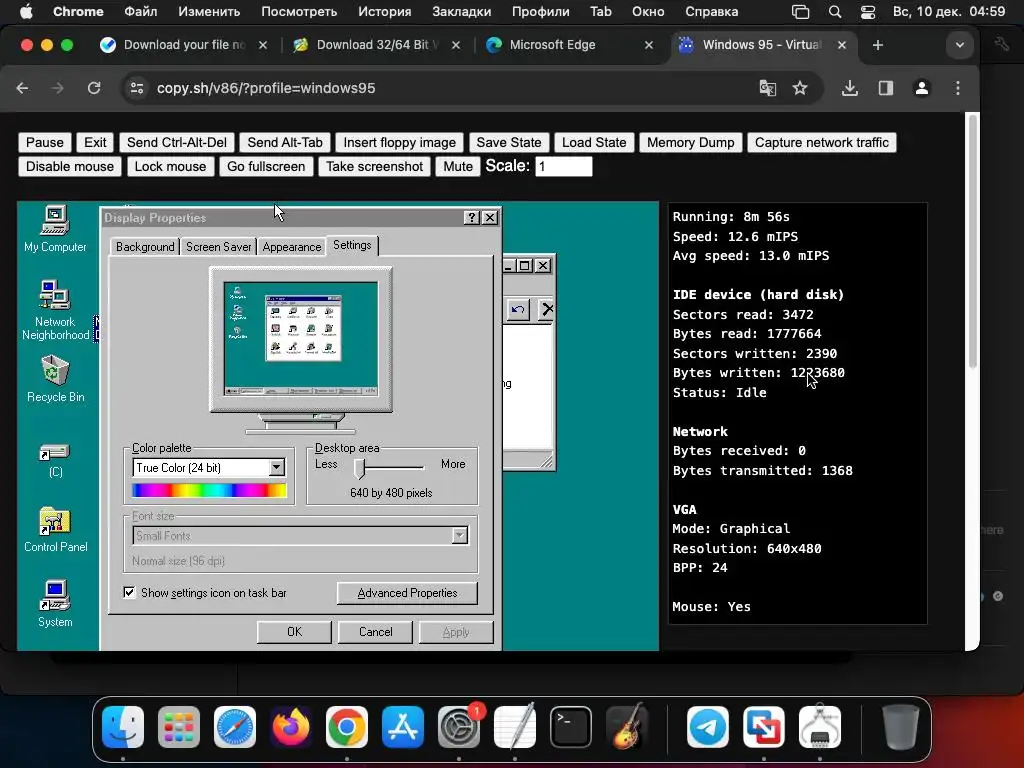The width and height of the screenshot is (1024, 768).
Task: Bookmark this page with the star icon
Action: click(x=800, y=88)
